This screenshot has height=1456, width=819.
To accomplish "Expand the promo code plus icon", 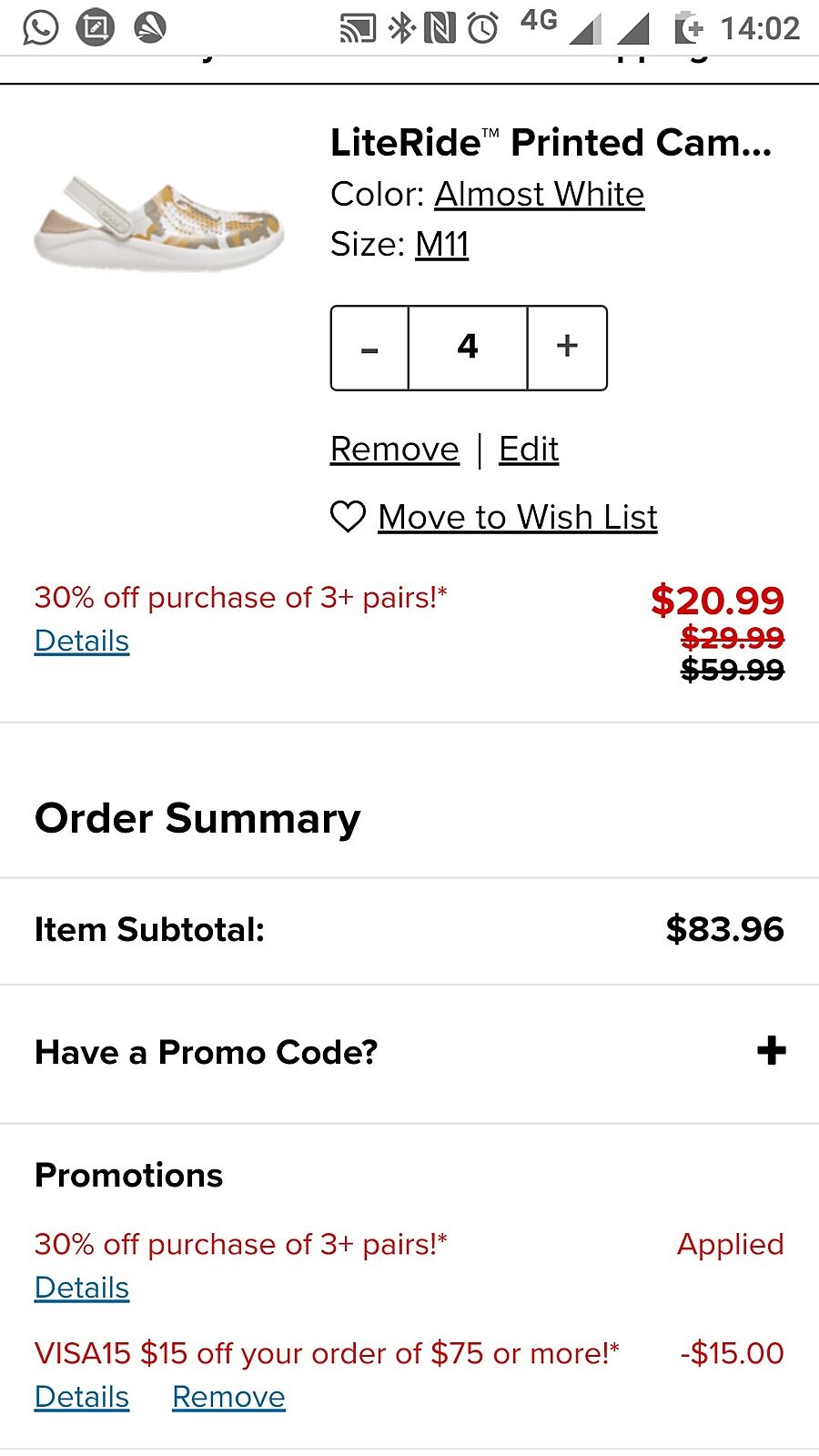I will pyautogui.click(x=771, y=1051).
